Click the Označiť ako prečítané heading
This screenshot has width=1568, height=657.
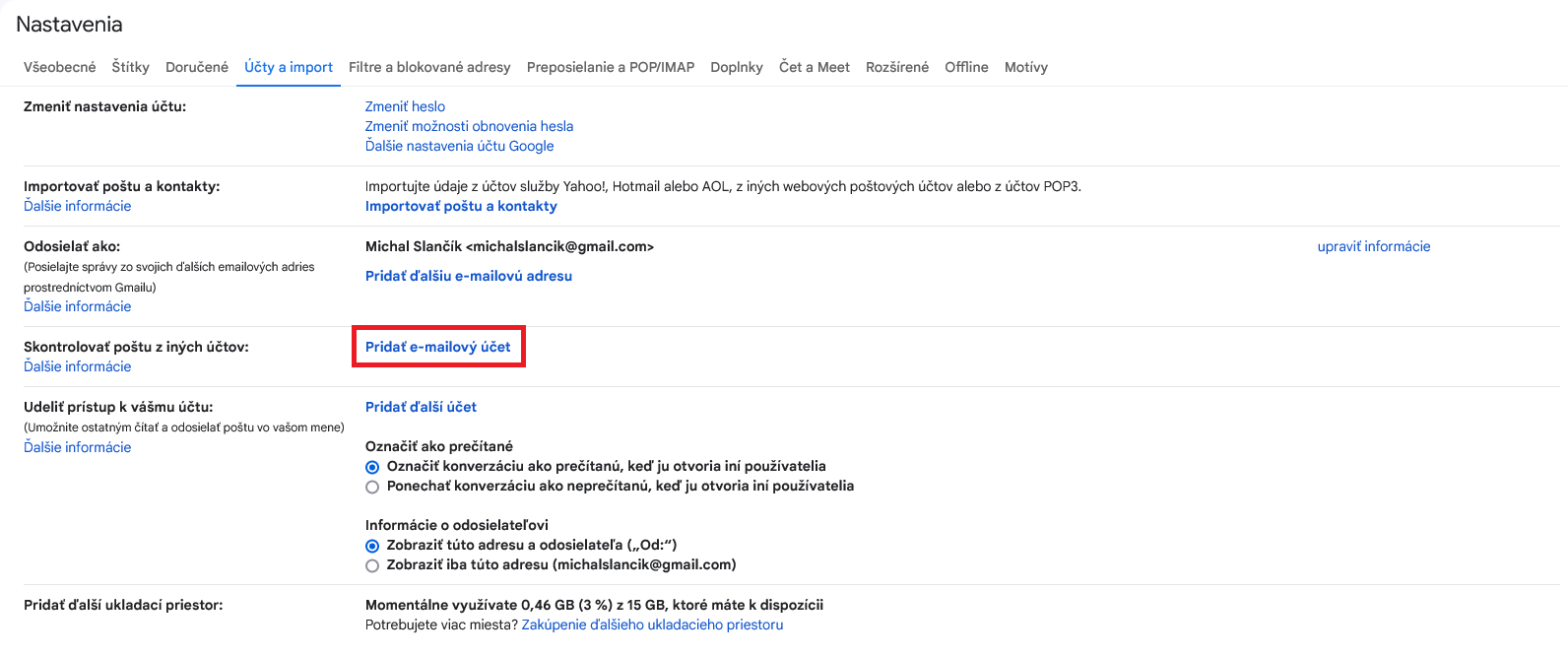pyautogui.click(x=439, y=446)
